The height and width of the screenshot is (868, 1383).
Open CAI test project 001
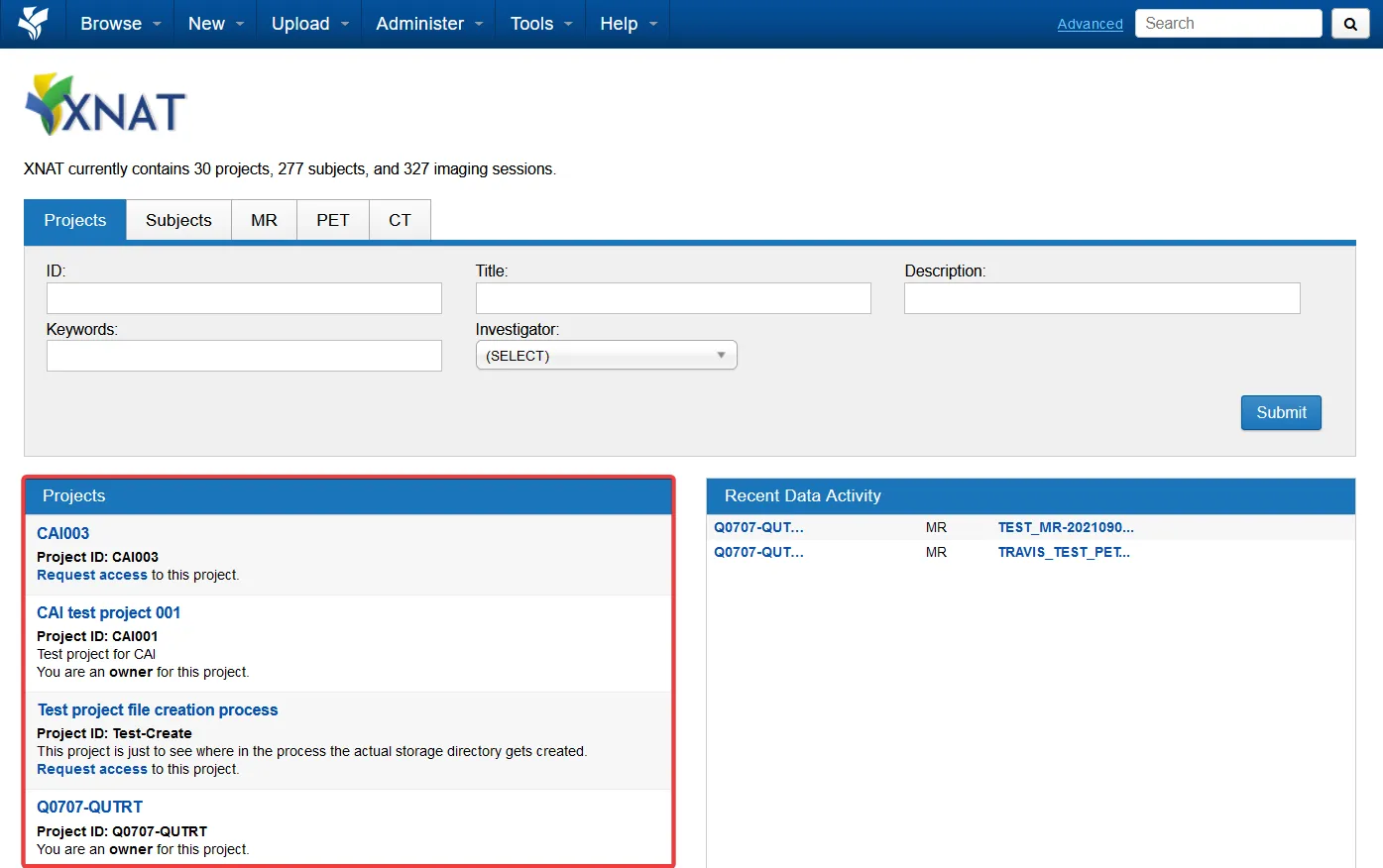[108, 612]
